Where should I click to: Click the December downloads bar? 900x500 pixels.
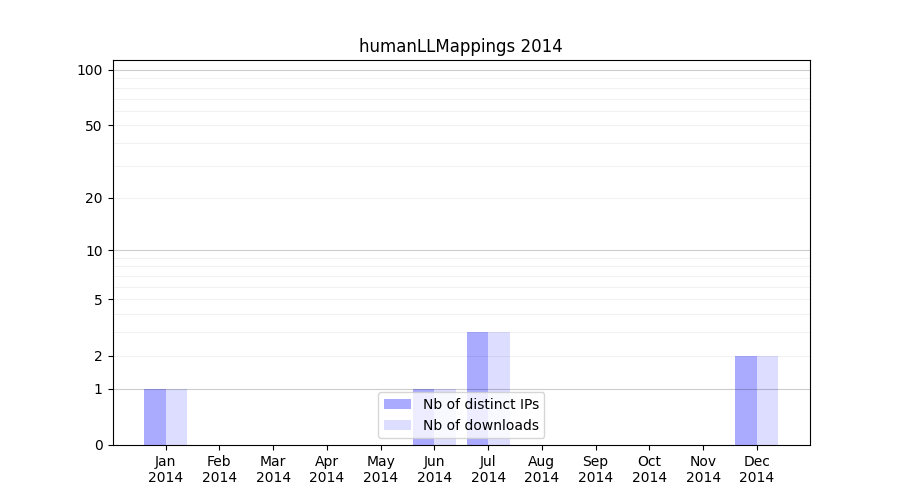(x=767, y=400)
